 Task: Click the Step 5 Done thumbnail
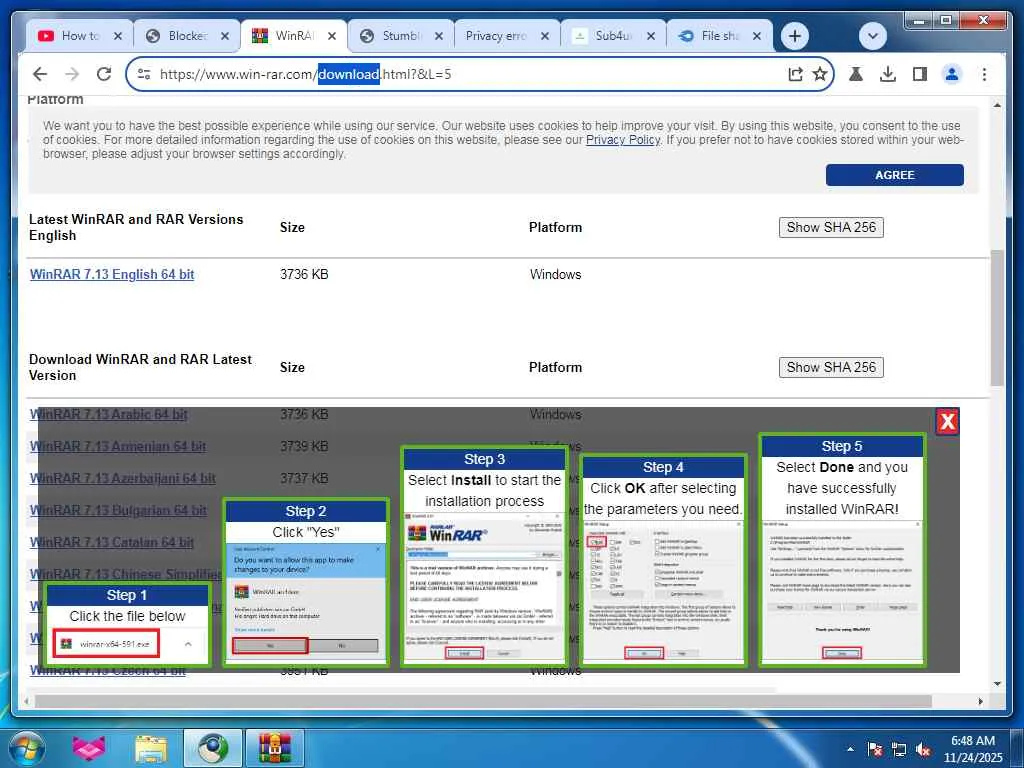click(842, 550)
